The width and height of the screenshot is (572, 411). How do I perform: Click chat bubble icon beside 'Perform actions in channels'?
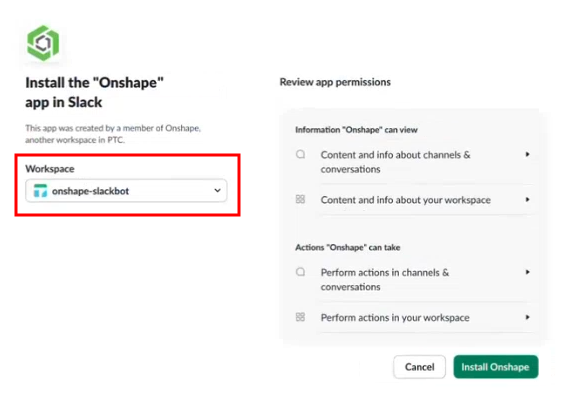point(301,272)
